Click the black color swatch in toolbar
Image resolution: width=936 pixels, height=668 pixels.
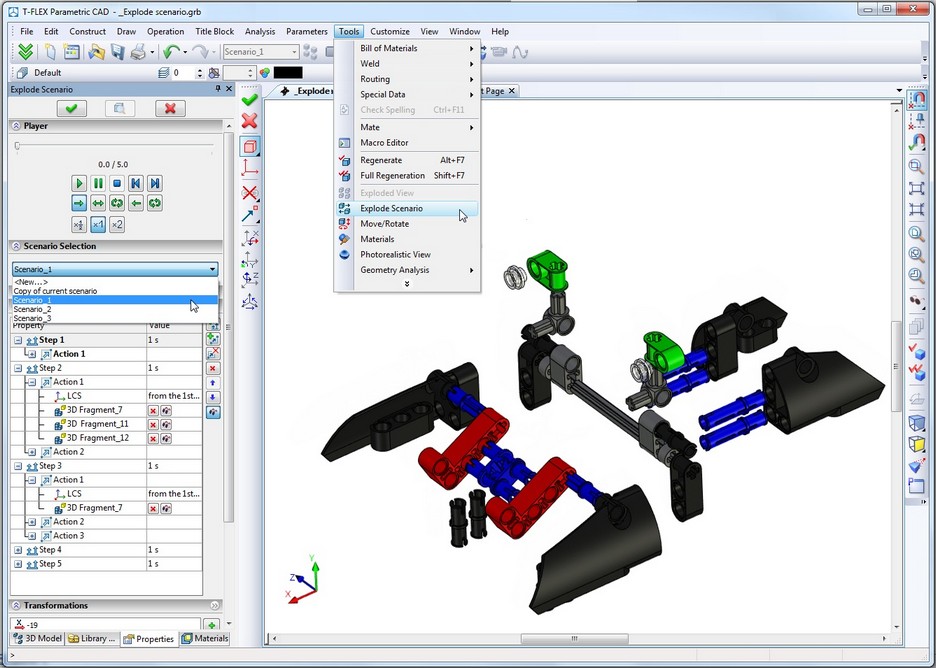pyautogui.click(x=288, y=73)
